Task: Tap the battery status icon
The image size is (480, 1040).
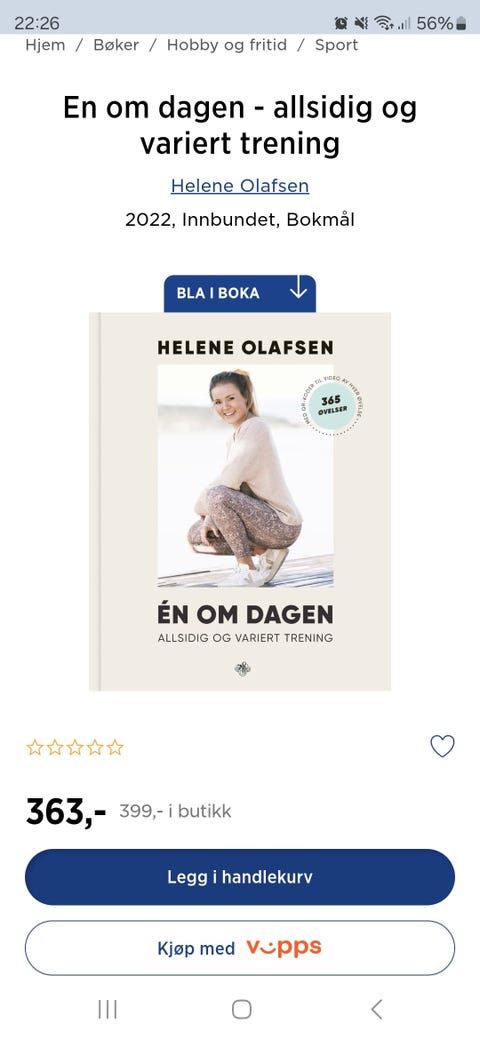Action: (x=461, y=24)
